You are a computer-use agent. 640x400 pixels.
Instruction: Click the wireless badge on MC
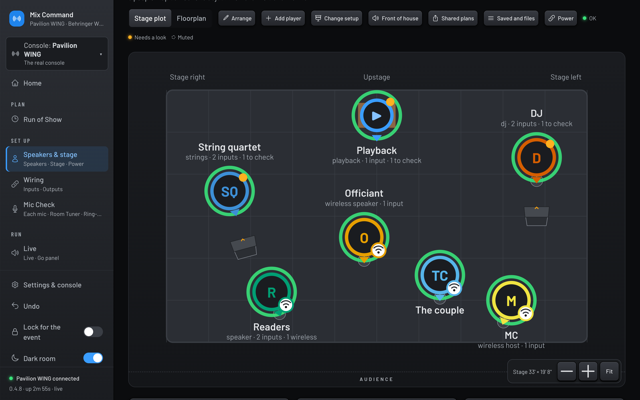coord(525,313)
